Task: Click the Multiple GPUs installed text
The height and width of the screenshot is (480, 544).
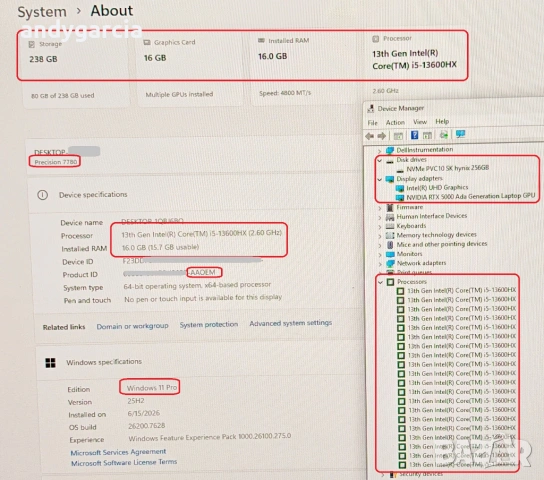Action: click(x=179, y=94)
